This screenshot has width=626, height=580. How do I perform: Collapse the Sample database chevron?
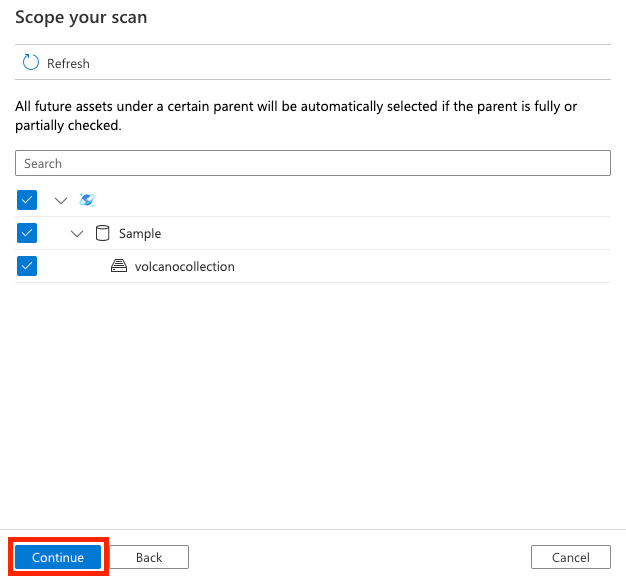click(77, 234)
